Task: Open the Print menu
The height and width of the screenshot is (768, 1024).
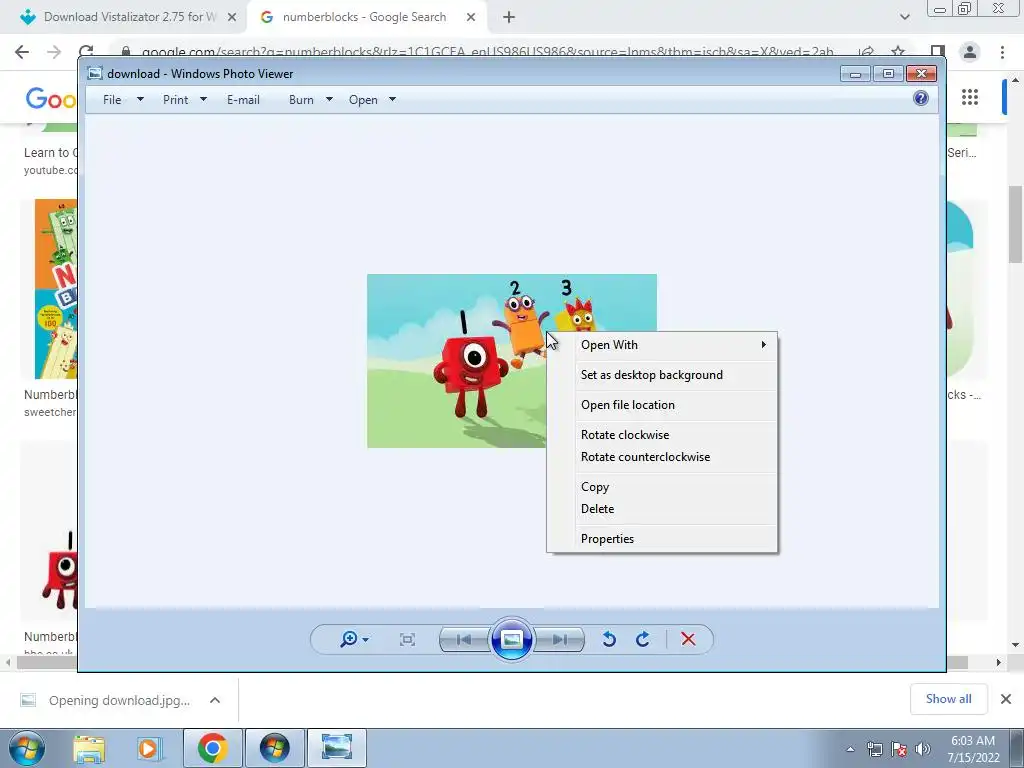Action: (175, 100)
